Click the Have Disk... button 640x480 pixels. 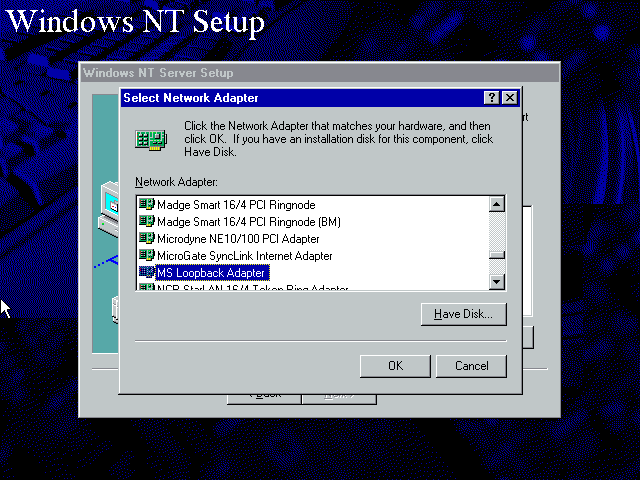coord(464,314)
